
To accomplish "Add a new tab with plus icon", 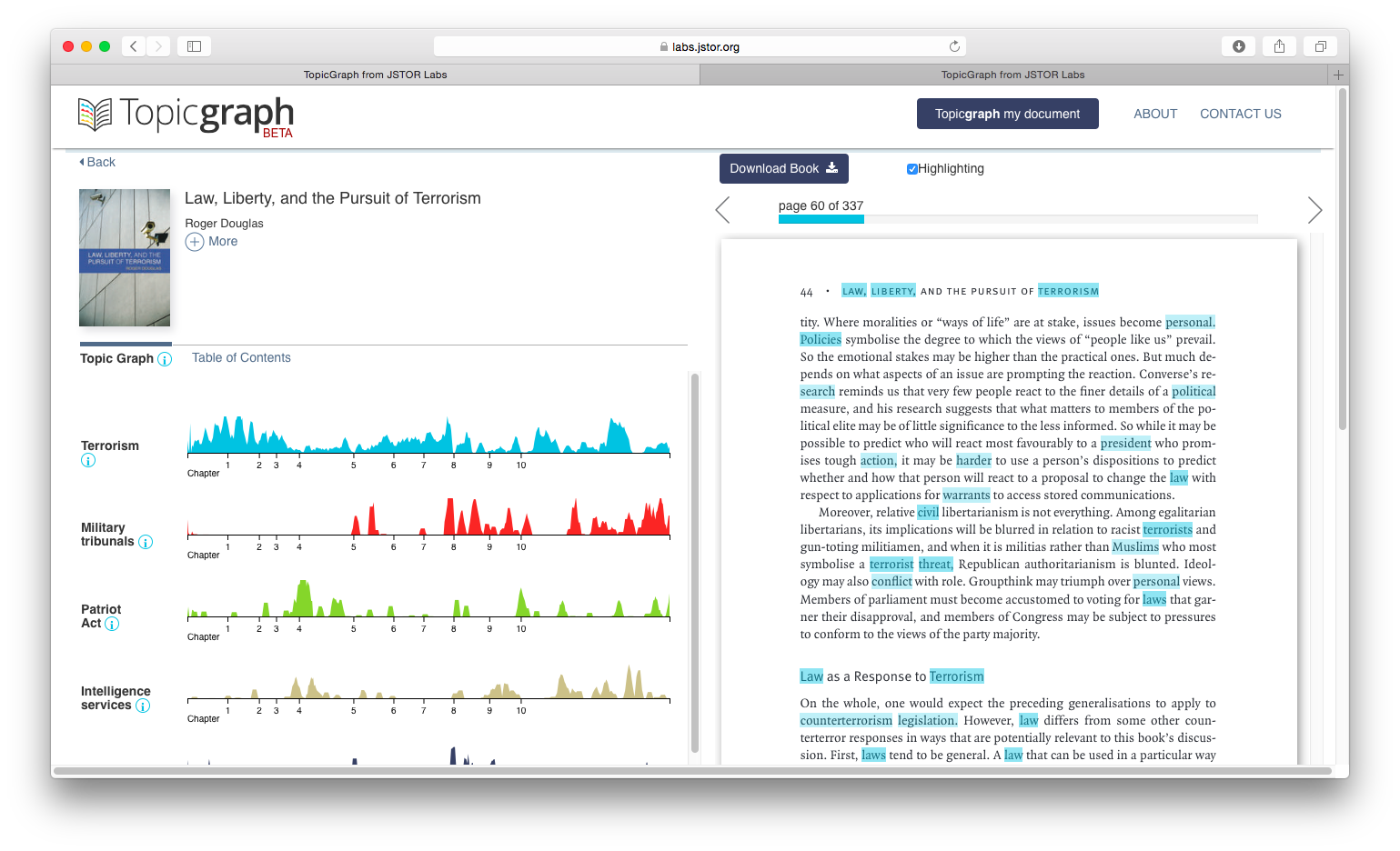I will point(1338,75).
